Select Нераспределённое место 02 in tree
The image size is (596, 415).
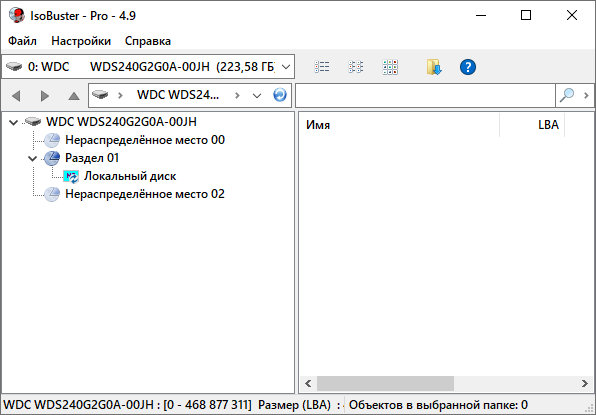145,194
